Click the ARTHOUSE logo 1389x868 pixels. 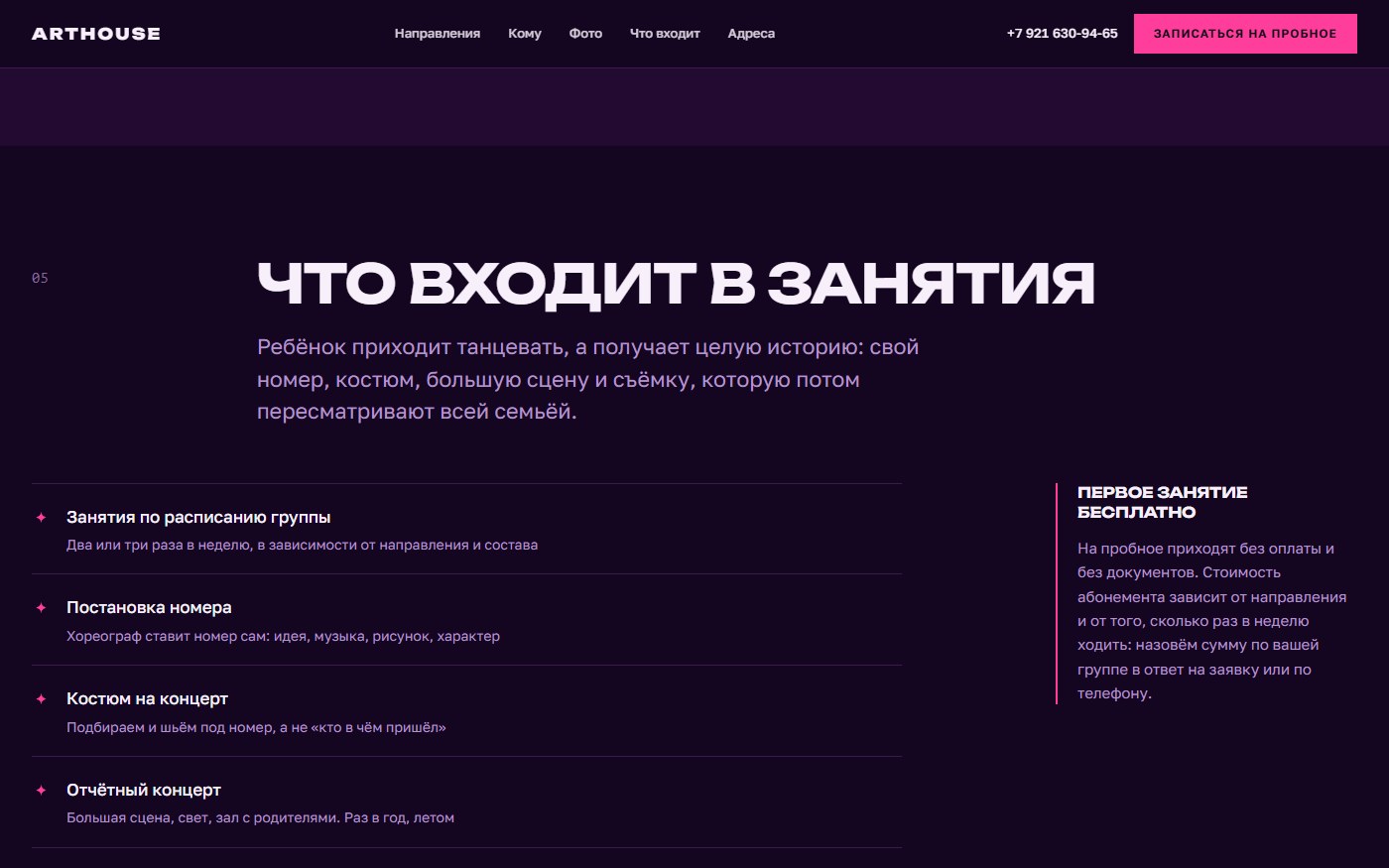click(96, 34)
